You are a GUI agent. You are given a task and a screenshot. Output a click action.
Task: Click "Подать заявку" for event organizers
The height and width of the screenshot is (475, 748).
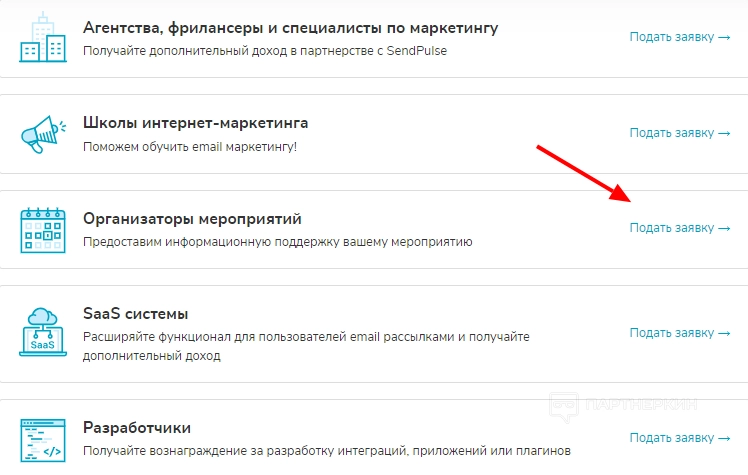[679, 228]
